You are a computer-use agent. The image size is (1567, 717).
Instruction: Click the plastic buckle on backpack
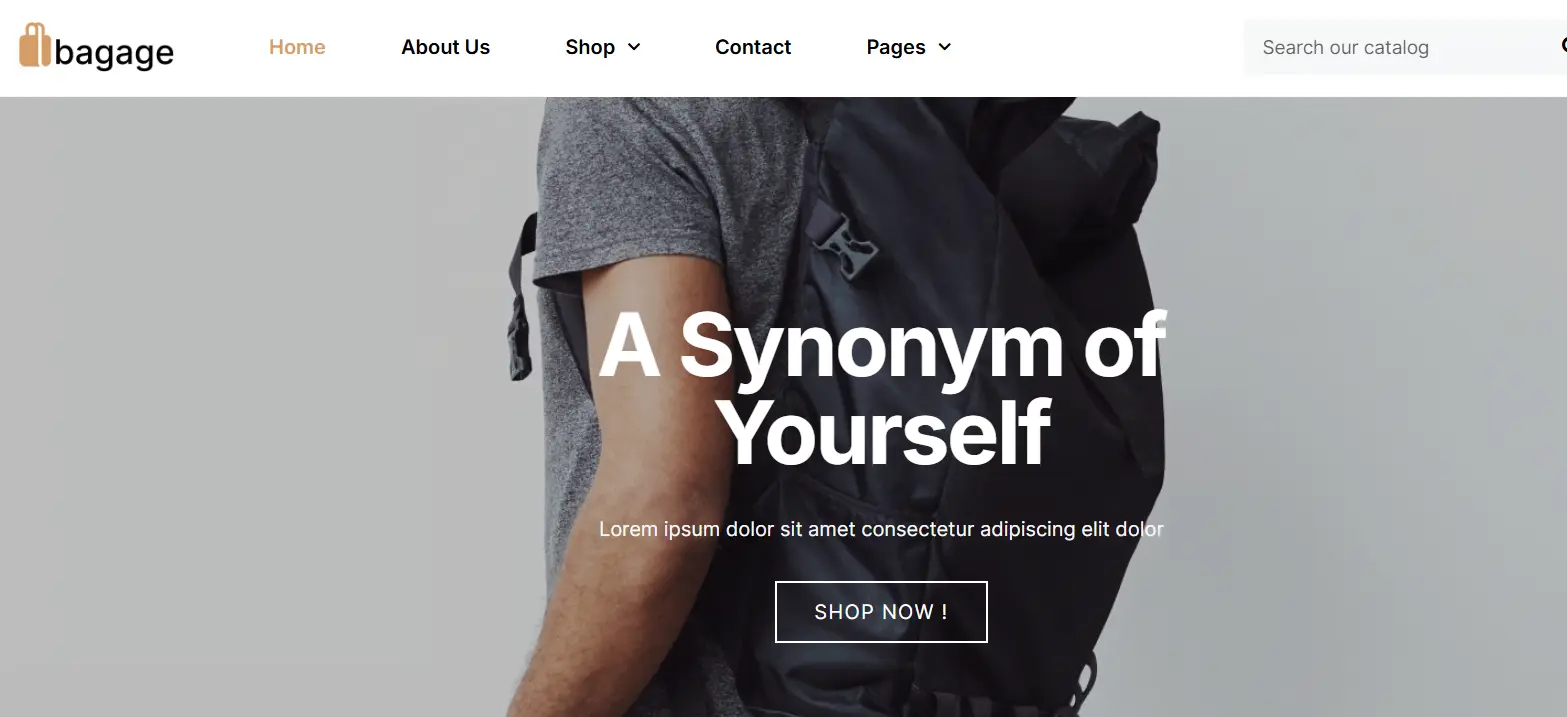(x=846, y=245)
